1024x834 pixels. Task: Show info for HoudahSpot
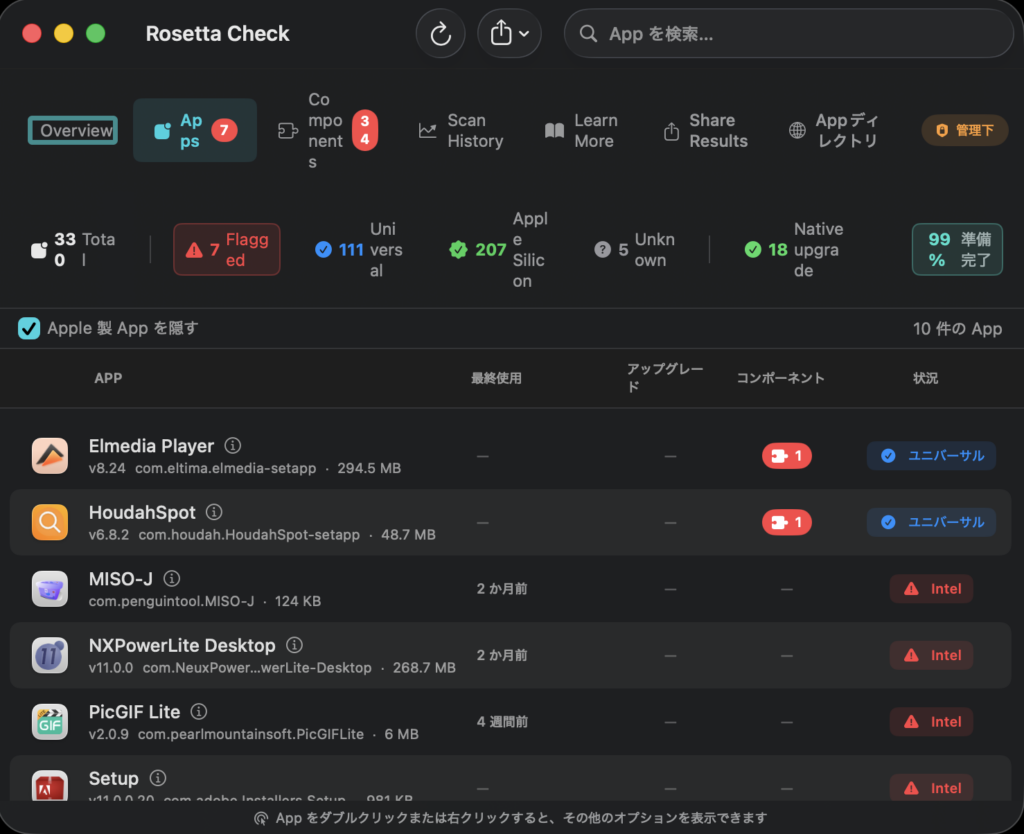214,512
